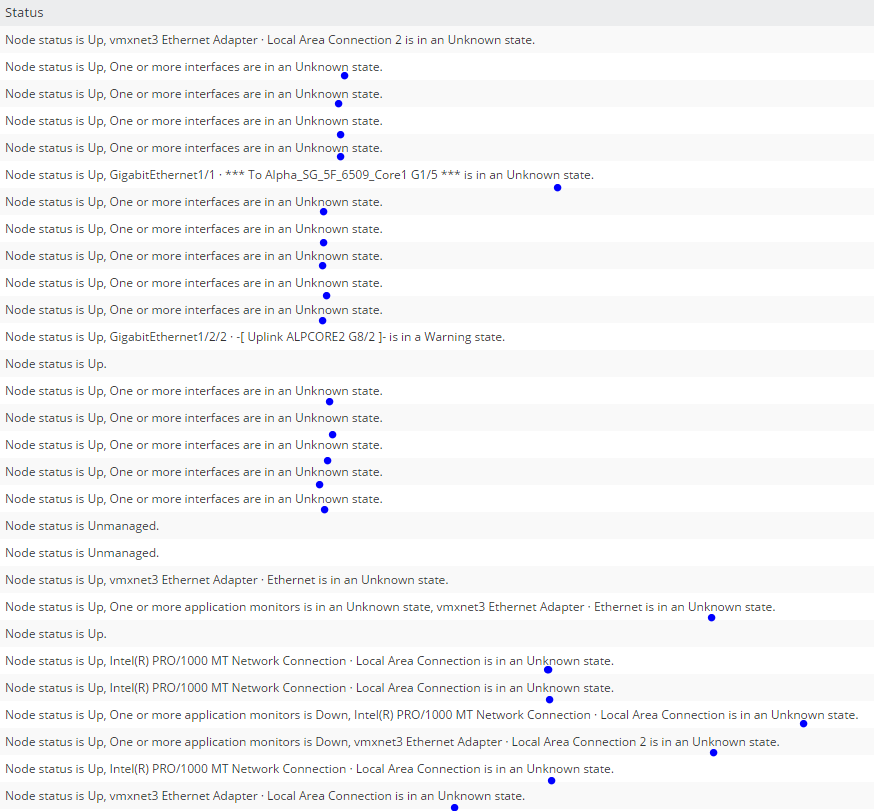Select 'application monitors is Down, vmxnet3 Ethernet Adapter' row
This screenshot has height=811, width=874.
[x=437, y=741]
